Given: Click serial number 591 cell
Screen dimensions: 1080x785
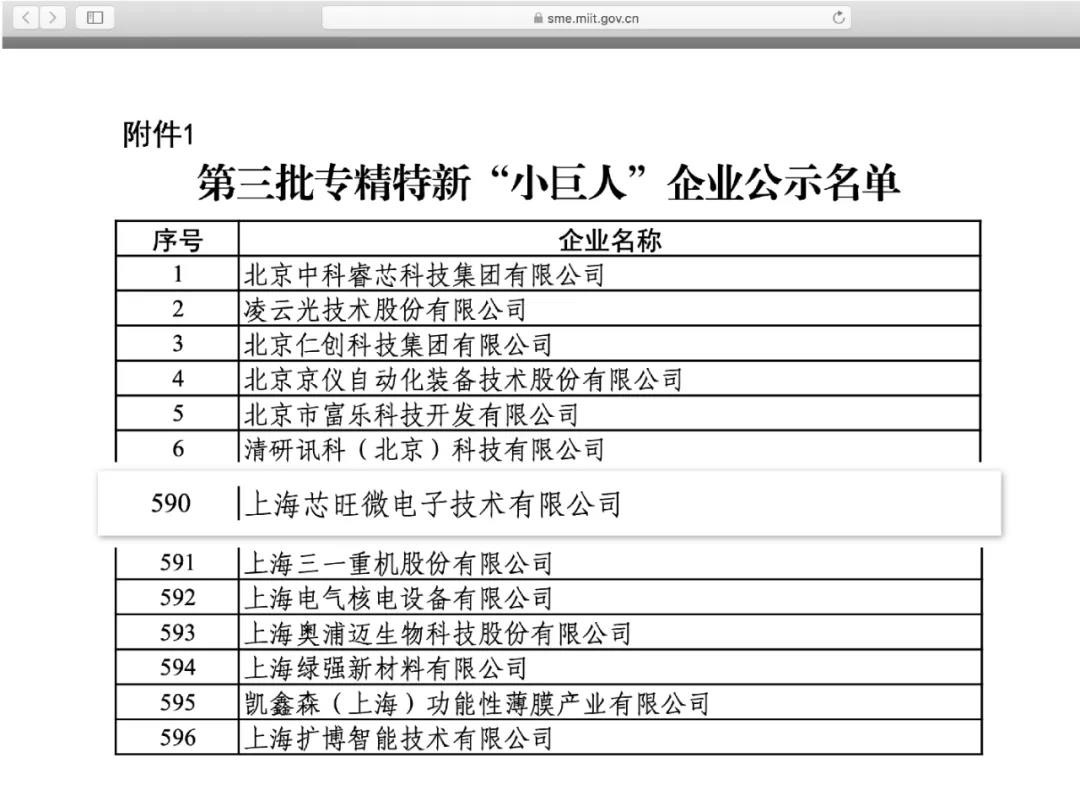Looking at the screenshot, I should point(178,563).
